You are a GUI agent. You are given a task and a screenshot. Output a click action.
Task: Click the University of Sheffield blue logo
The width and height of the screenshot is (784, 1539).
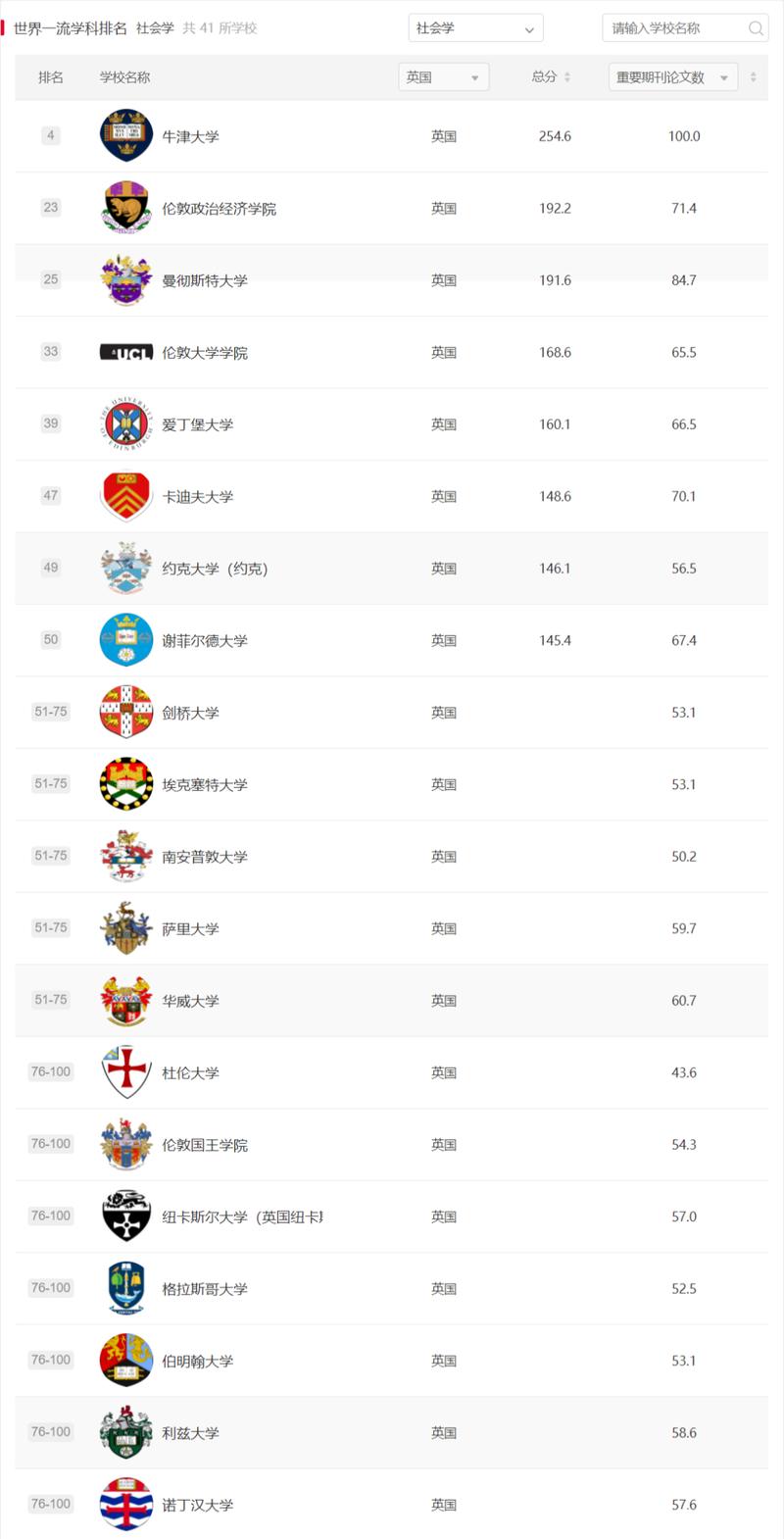pyautogui.click(x=126, y=640)
